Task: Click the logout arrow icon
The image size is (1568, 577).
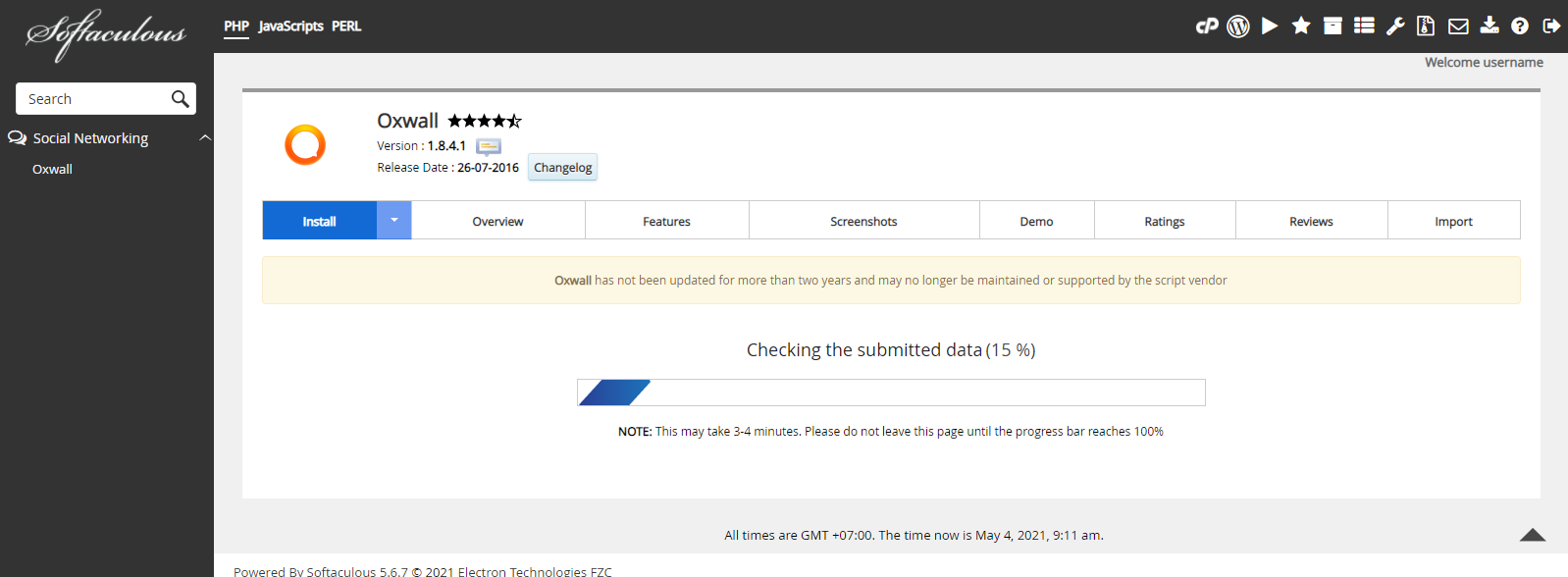Action: [x=1551, y=26]
